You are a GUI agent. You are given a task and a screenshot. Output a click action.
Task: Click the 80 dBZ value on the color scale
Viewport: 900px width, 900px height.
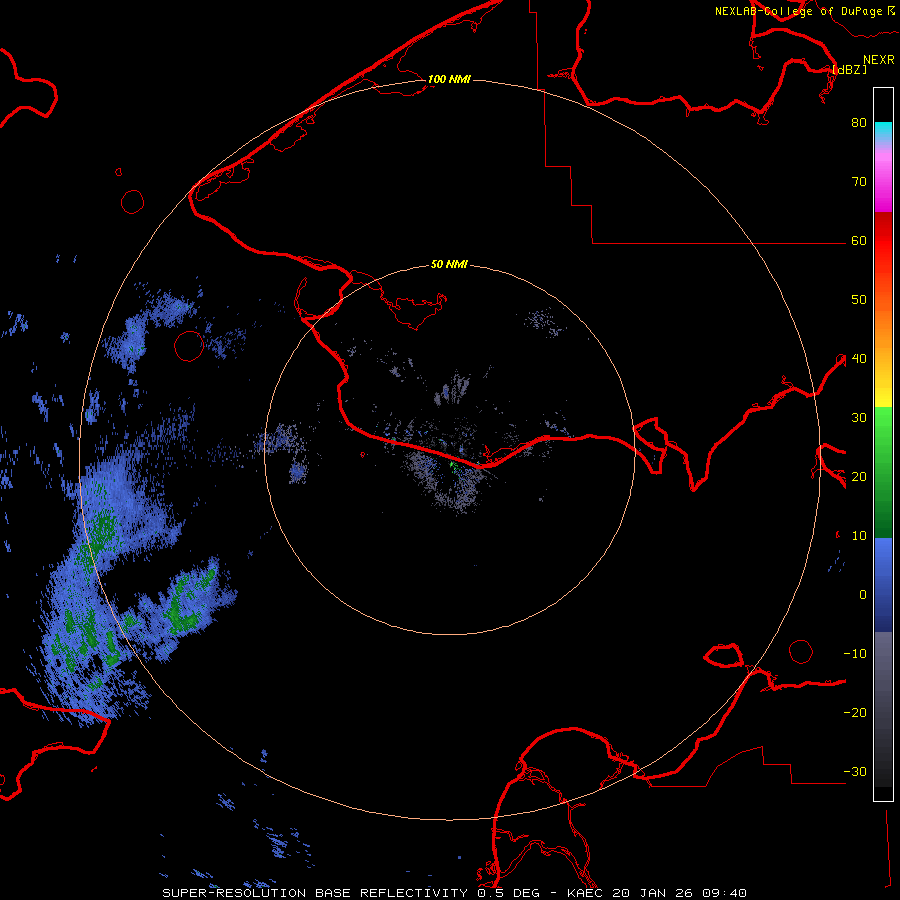point(859,123)
